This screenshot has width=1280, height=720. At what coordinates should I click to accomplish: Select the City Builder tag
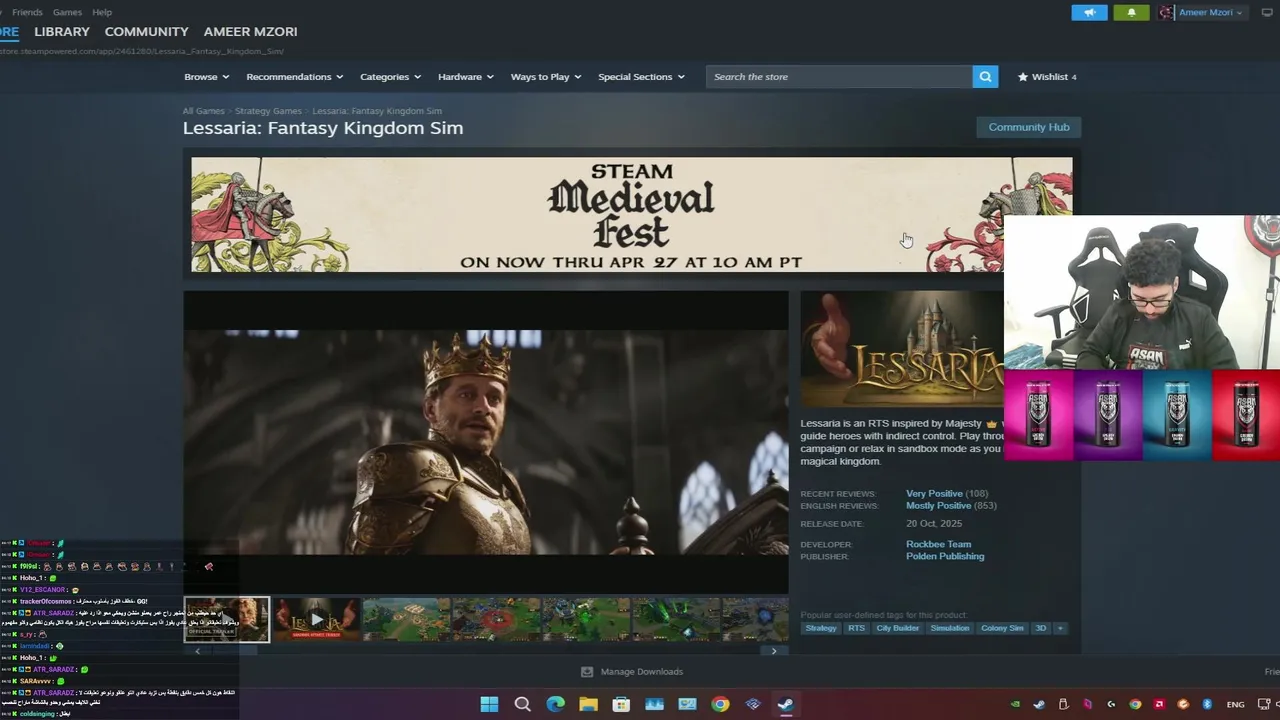click(x=898, y=628)
